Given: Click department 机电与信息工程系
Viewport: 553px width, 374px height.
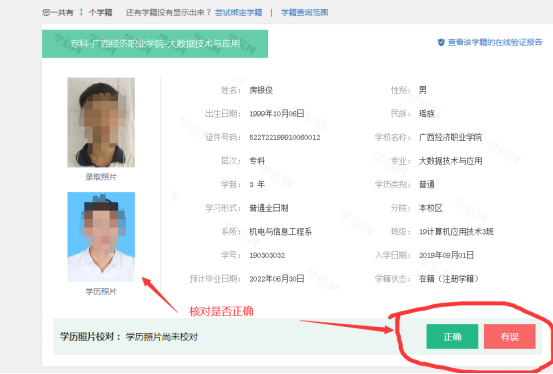Looking at the screenshot, I should coord(280,232).
